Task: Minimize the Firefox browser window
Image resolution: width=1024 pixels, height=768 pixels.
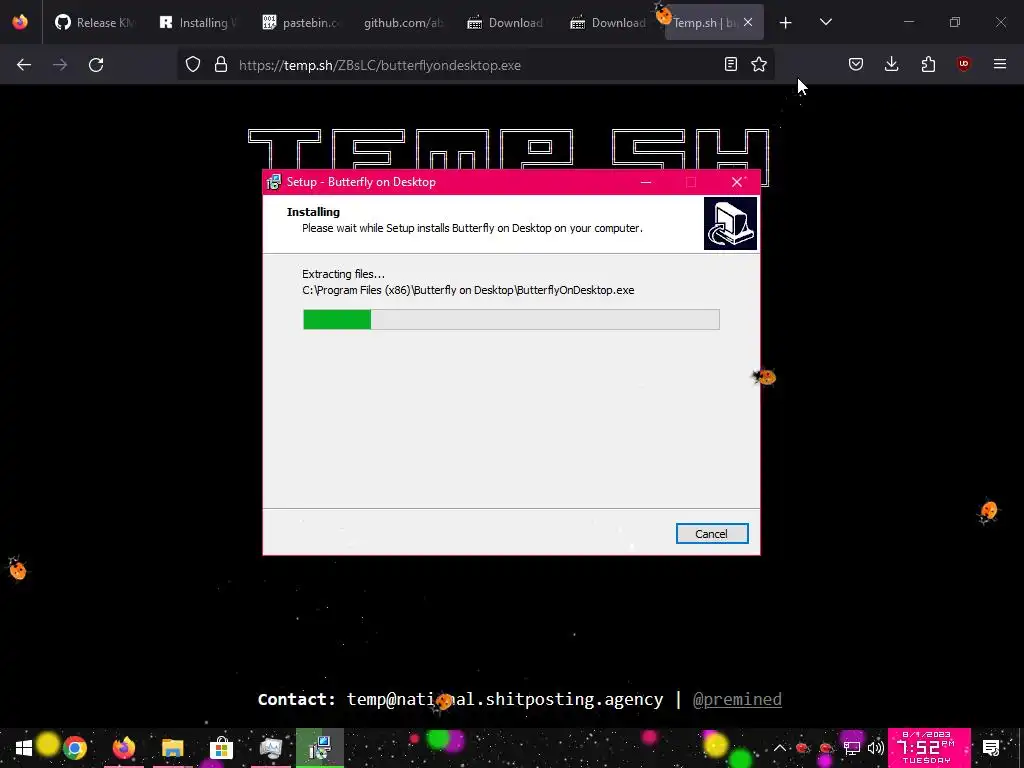Action: click(x=908, y=22)
